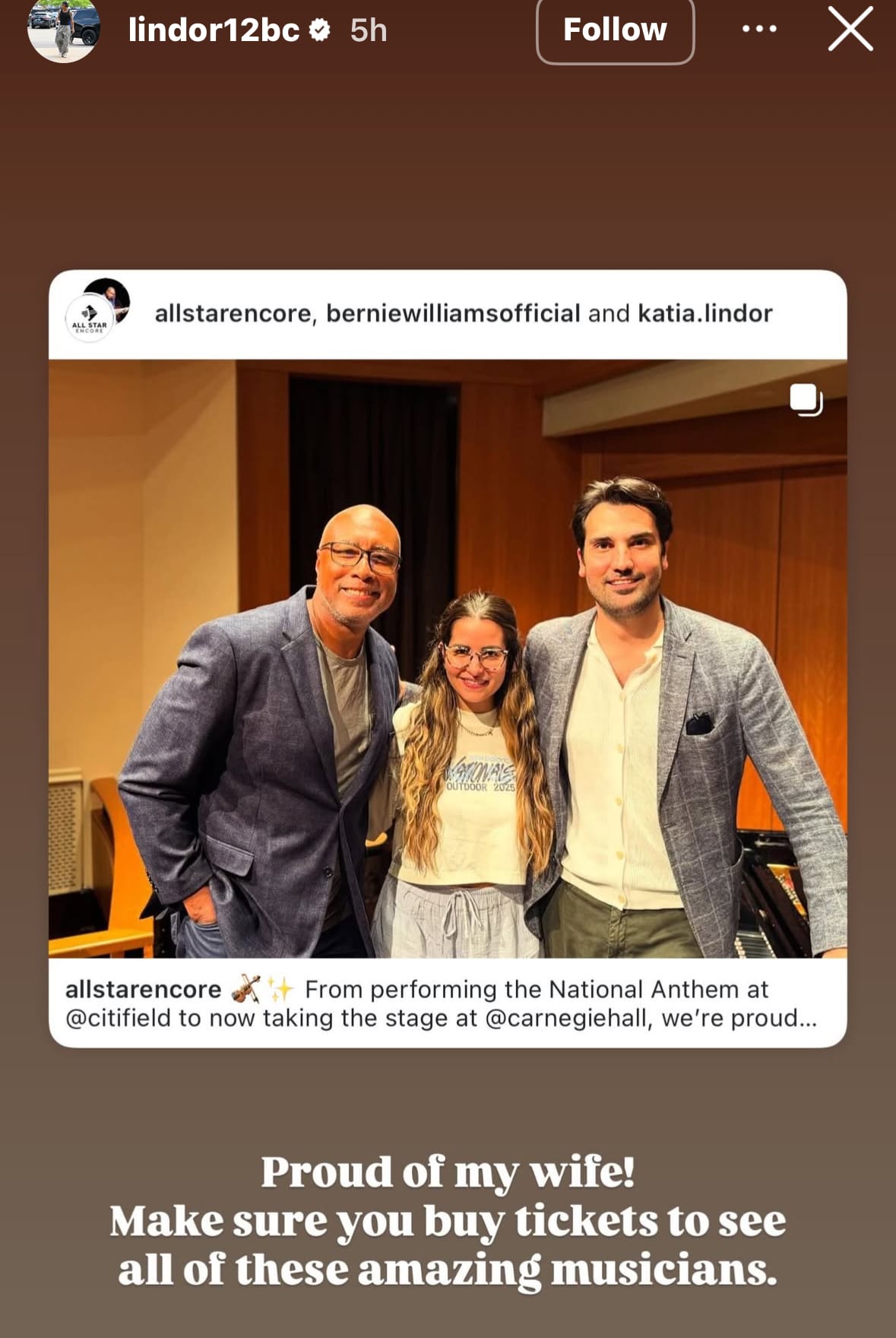The image size is (896, 1338).
Task: Visit katia.lindor profile from post header
Action: [x=704, y=313]
